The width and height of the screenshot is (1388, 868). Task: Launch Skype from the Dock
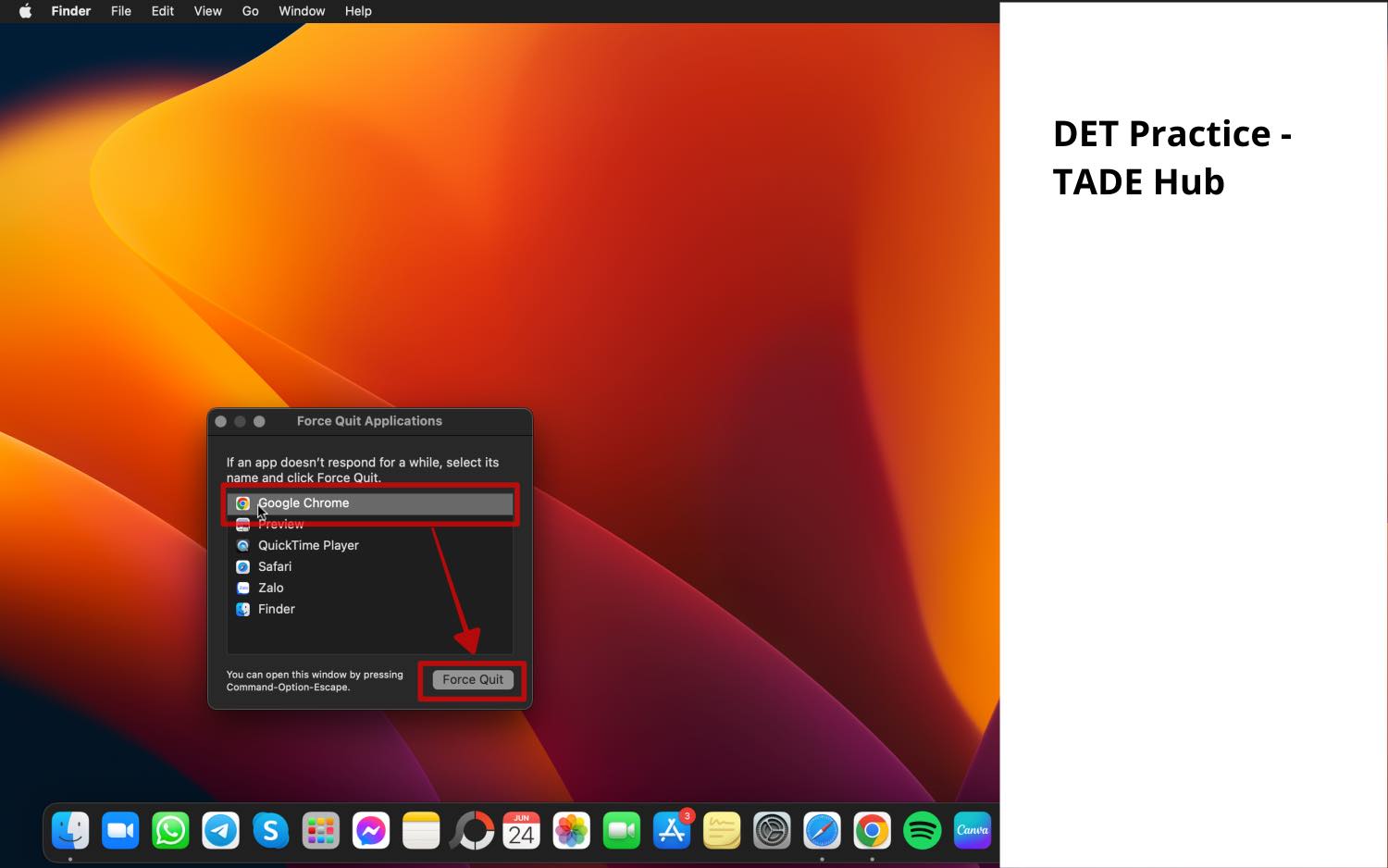pos(270,830)
